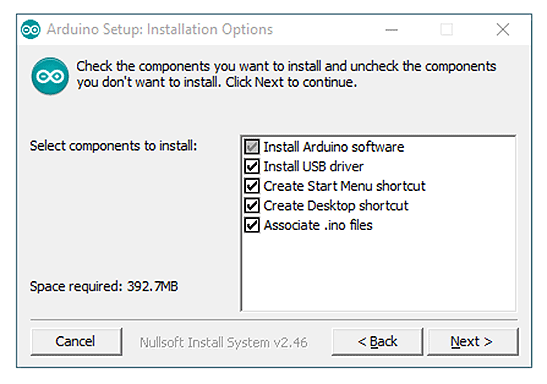Uncheck the Install USB driver checkbox

coord(252,166)
